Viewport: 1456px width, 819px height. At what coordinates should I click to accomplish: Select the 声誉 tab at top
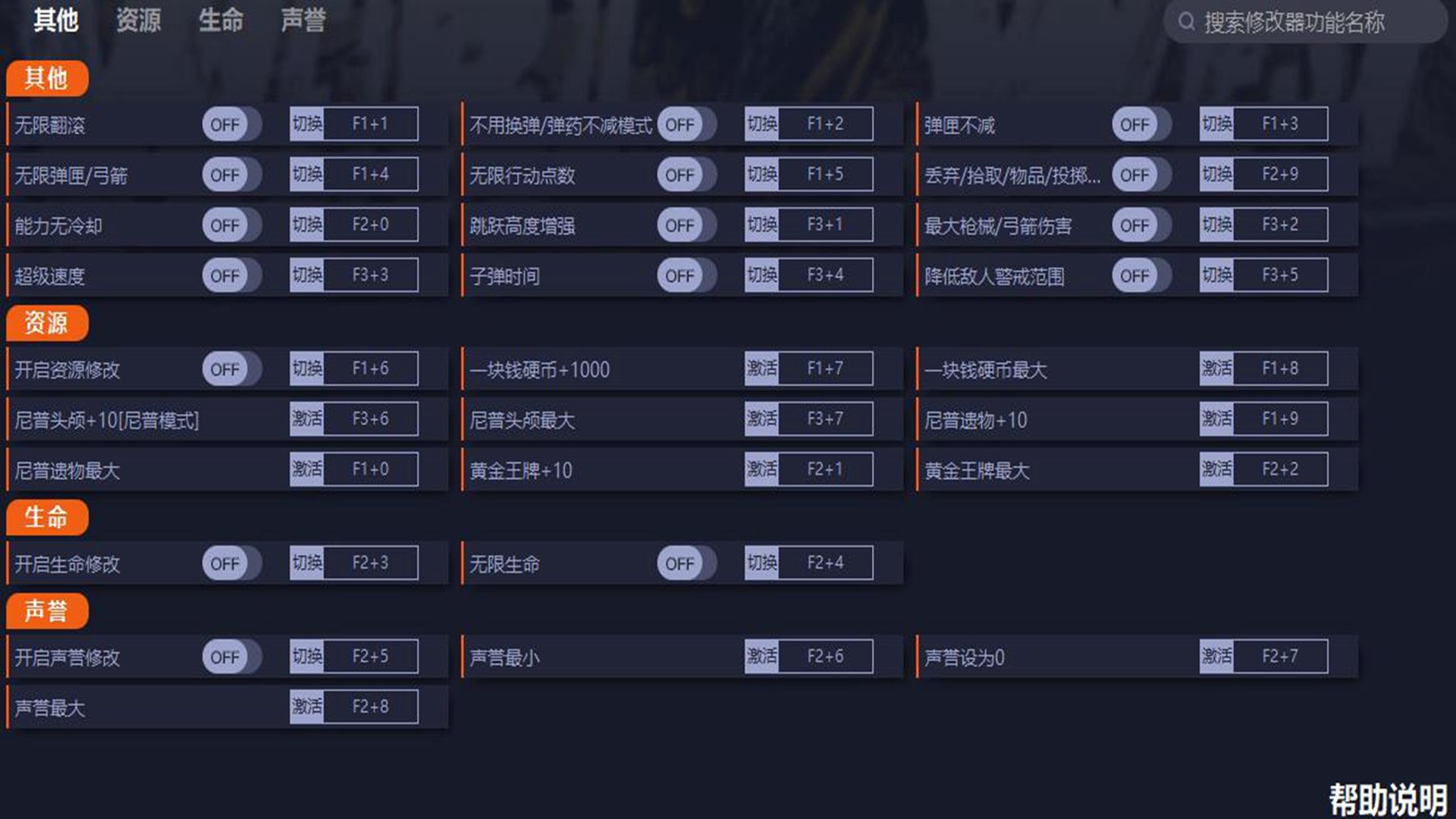303,20
